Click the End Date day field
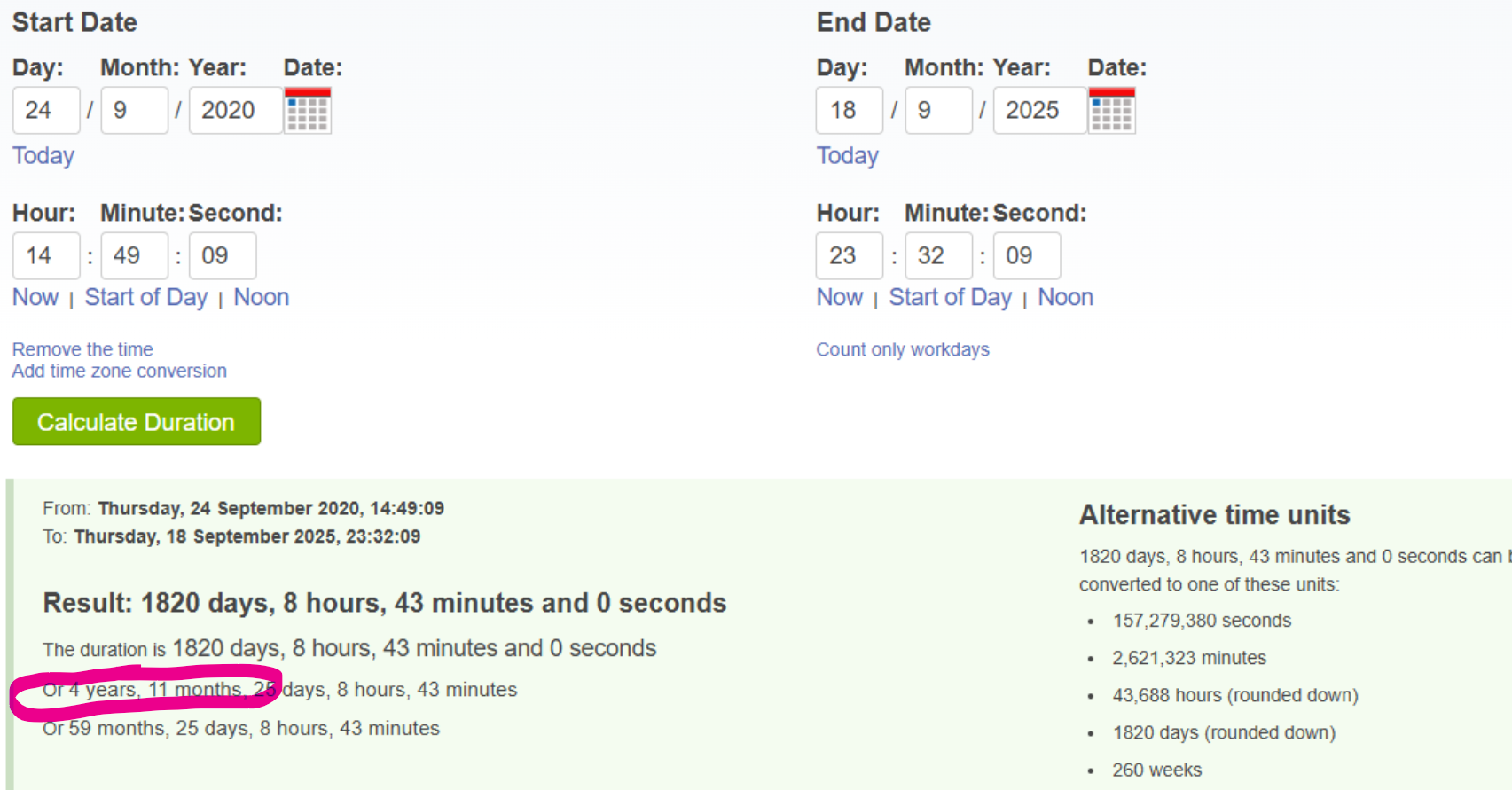Screen dimensions: 1512x790 [x=850, y=111]
